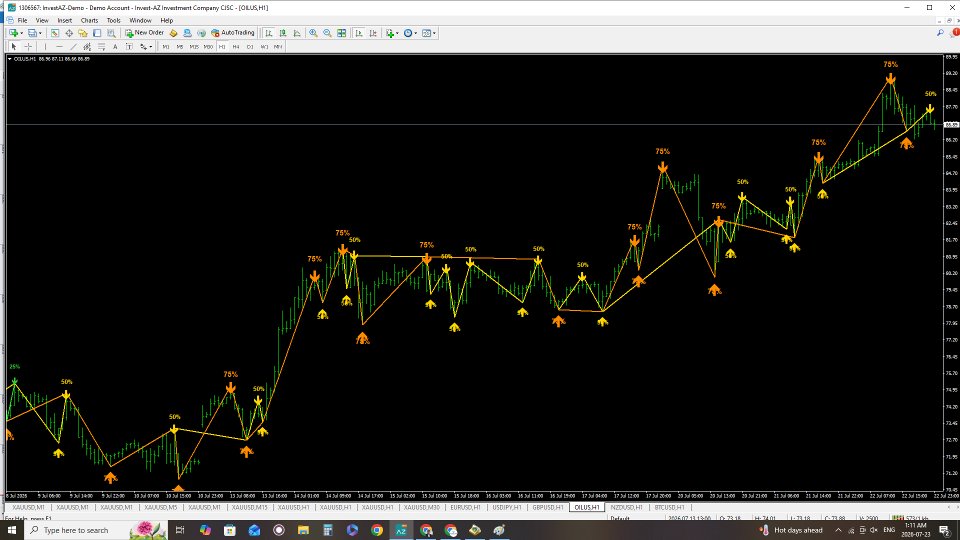960x540 pixels.
Task: Switch to the USDJPY,H1 chart tab
Action: click(507, 507)
